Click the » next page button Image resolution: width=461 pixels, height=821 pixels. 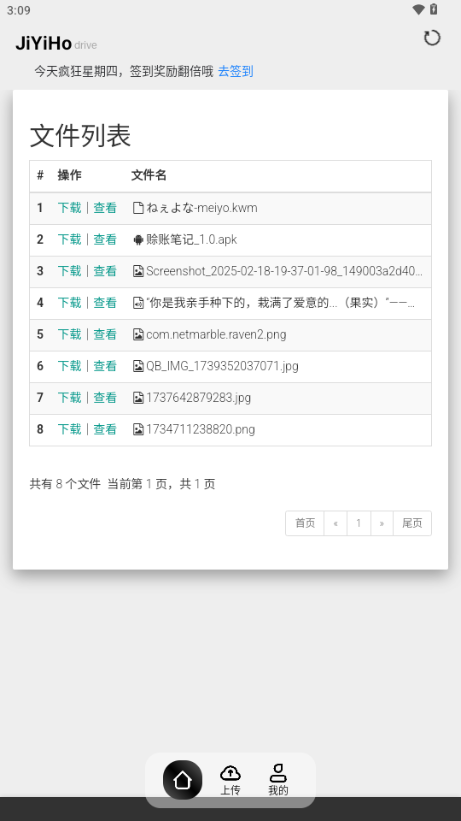(x=382, y=523)
